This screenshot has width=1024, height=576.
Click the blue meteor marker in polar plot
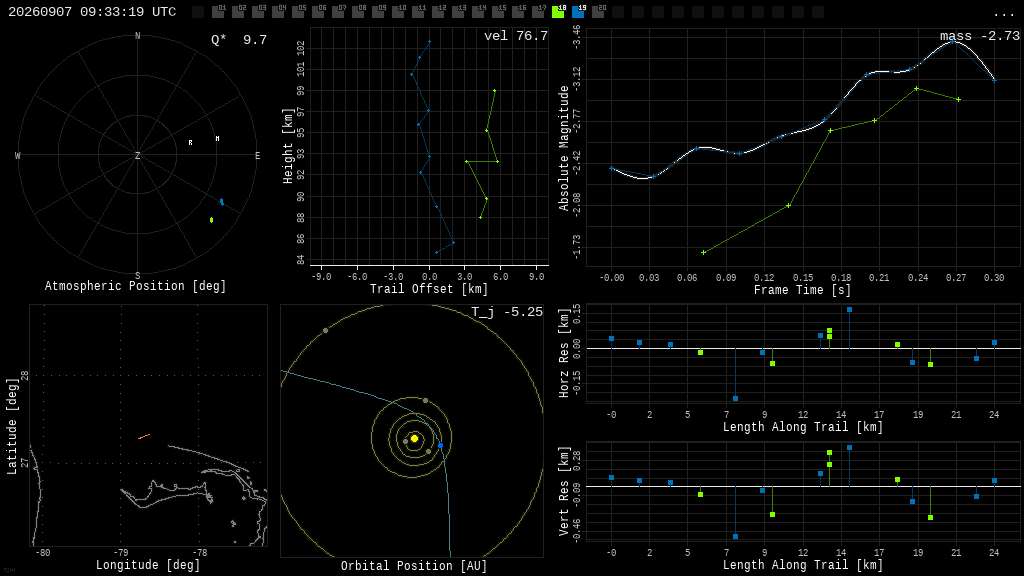click(x=222, y=202)
